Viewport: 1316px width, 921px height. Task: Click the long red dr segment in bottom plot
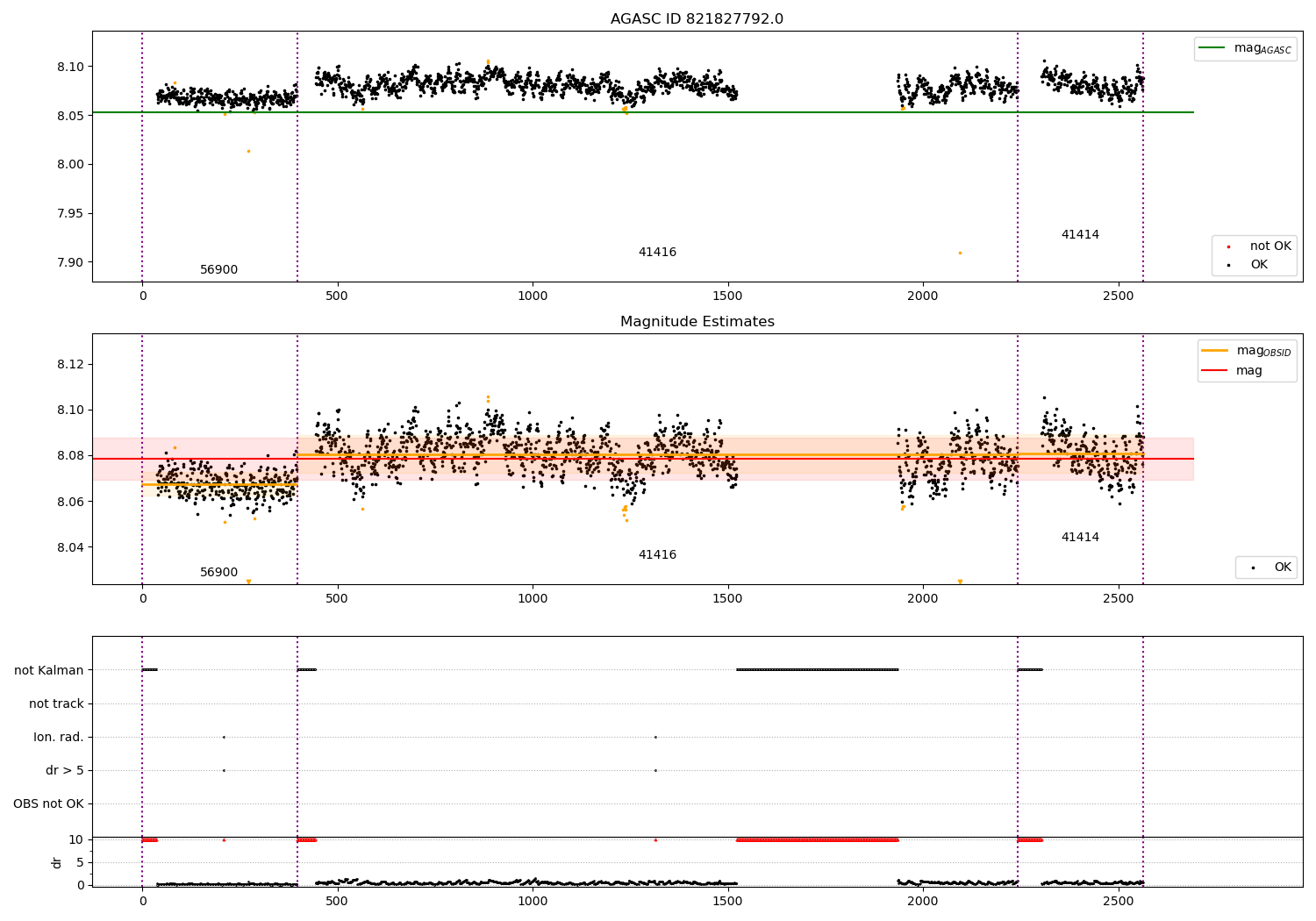(818, 839)
